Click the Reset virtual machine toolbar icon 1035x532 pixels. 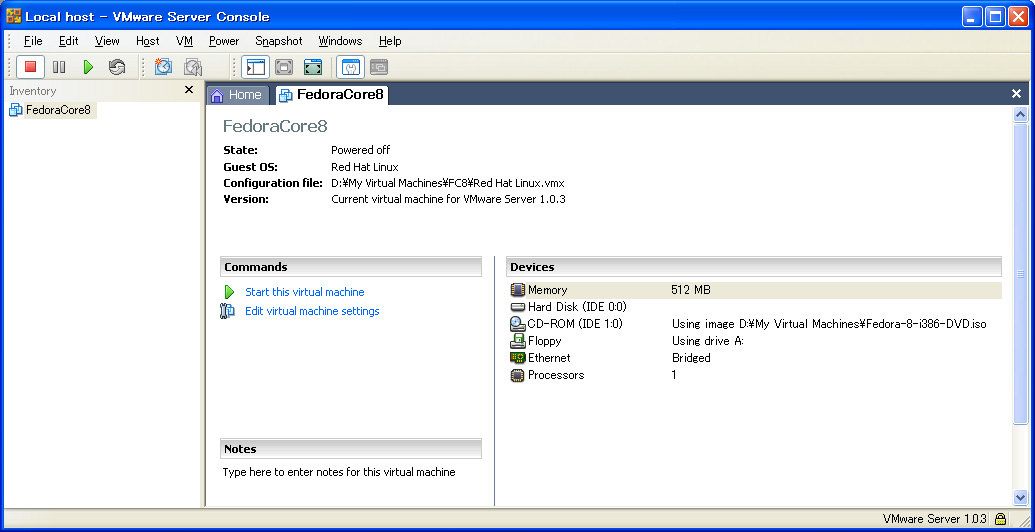tap(117, 67)
